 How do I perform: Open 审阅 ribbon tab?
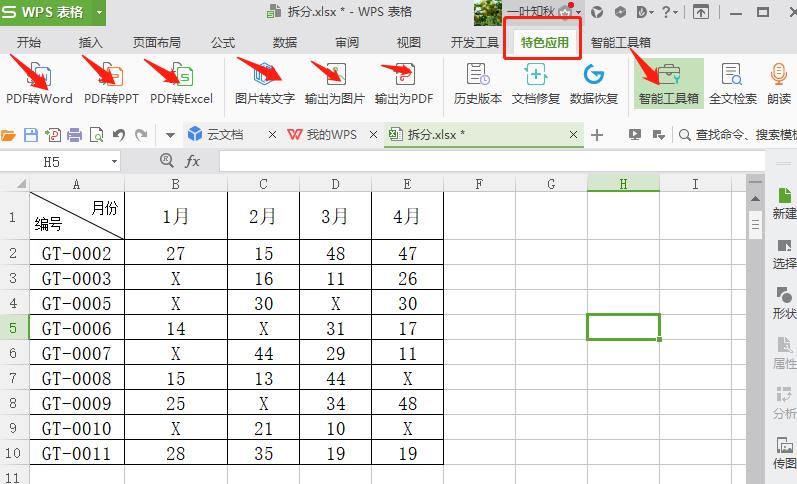point(347,42)
